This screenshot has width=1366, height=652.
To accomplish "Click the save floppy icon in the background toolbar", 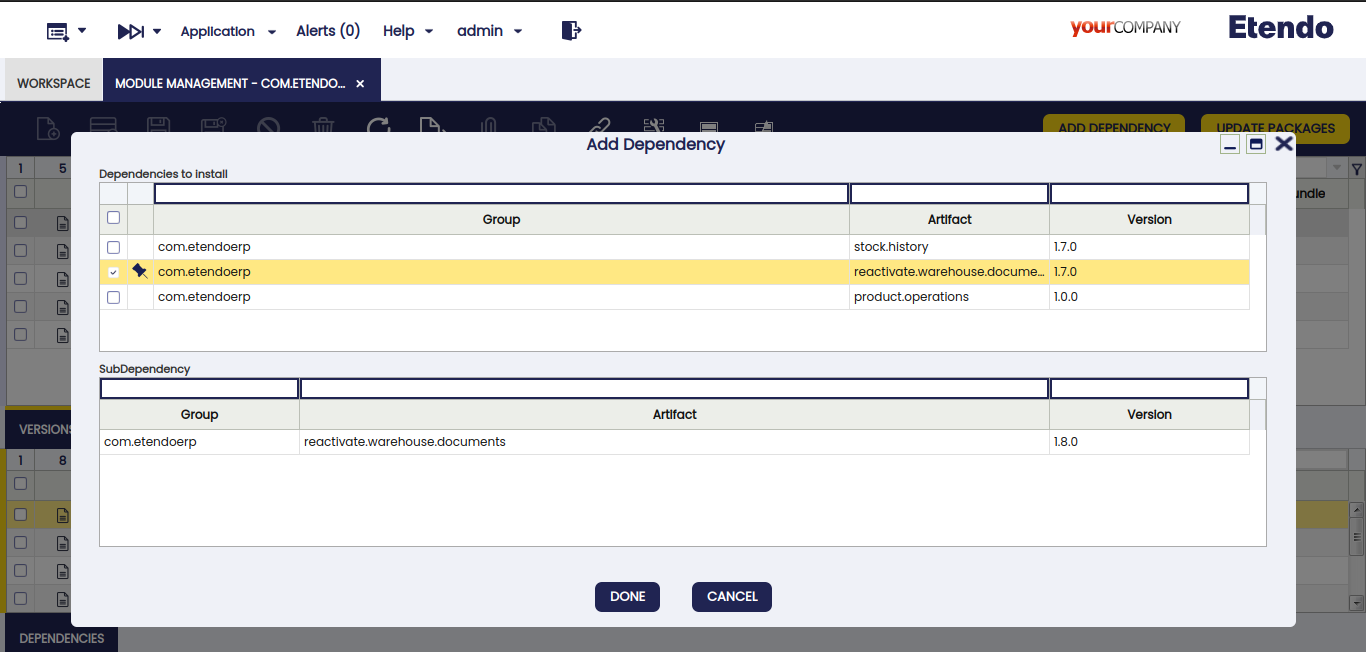I will click(x=158, y=128).
